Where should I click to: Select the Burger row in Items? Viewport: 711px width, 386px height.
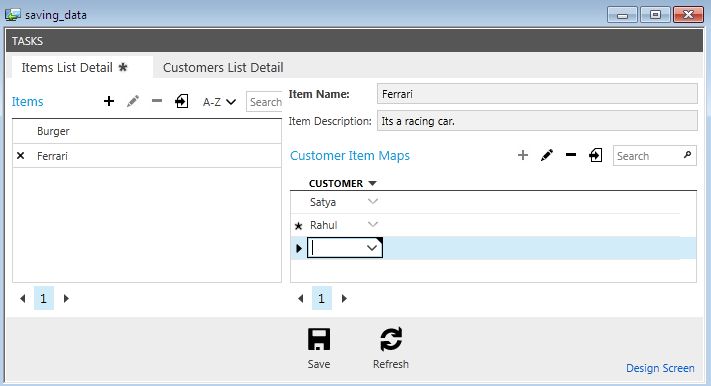pos(147,132)
